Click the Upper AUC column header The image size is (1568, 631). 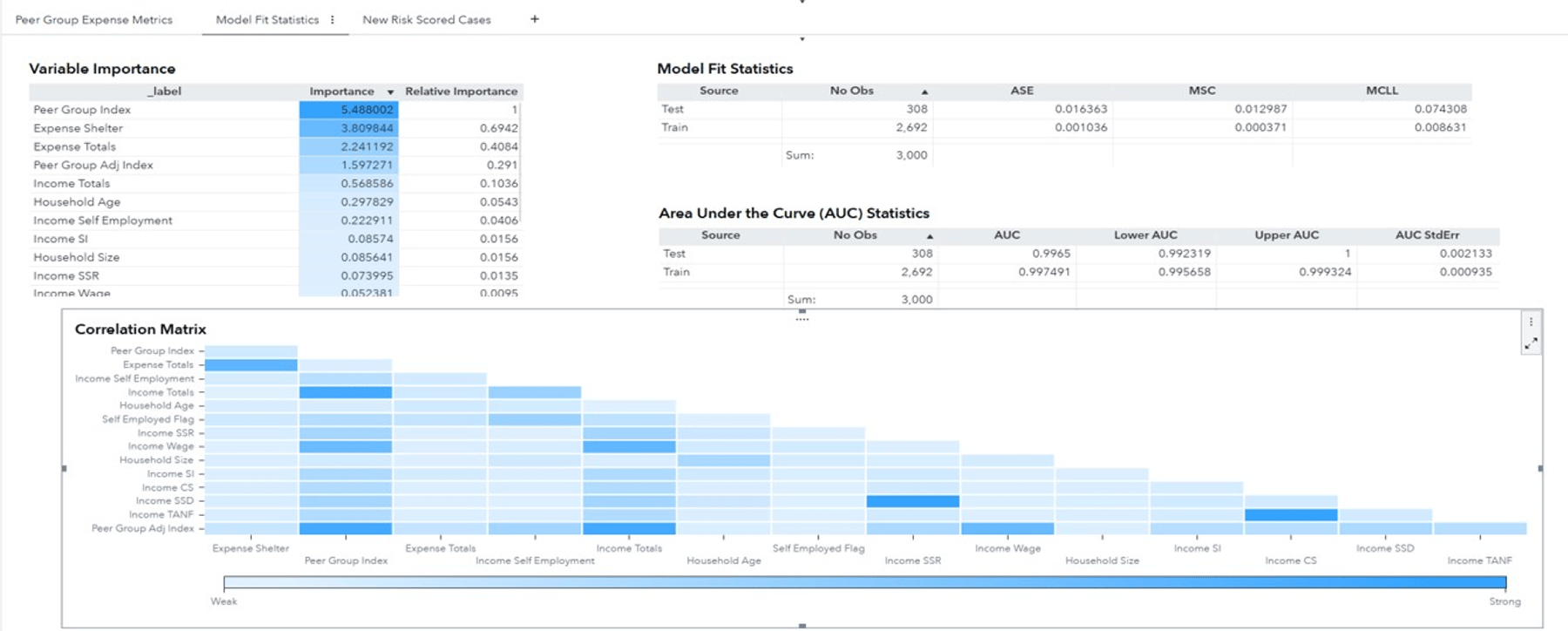(x=1287, y=235)
